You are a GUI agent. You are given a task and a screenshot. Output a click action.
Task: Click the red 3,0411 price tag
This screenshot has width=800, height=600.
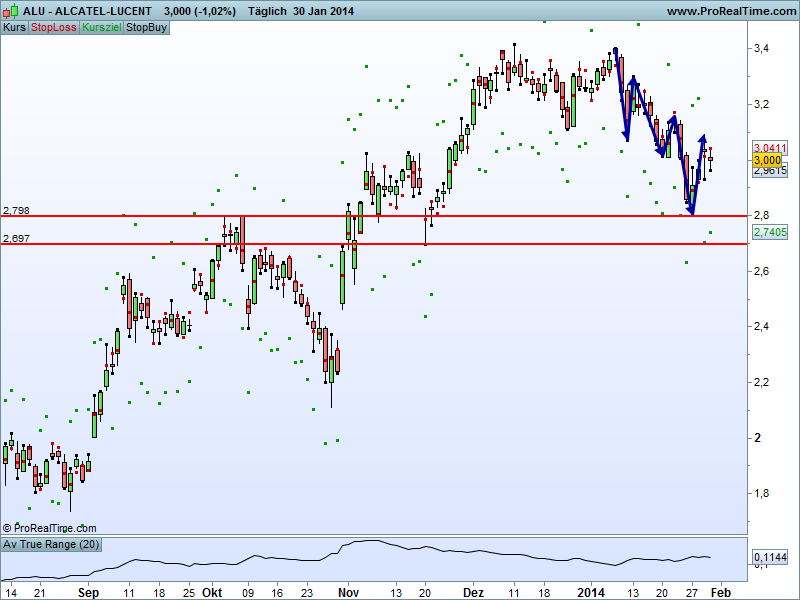pos(770,148)
